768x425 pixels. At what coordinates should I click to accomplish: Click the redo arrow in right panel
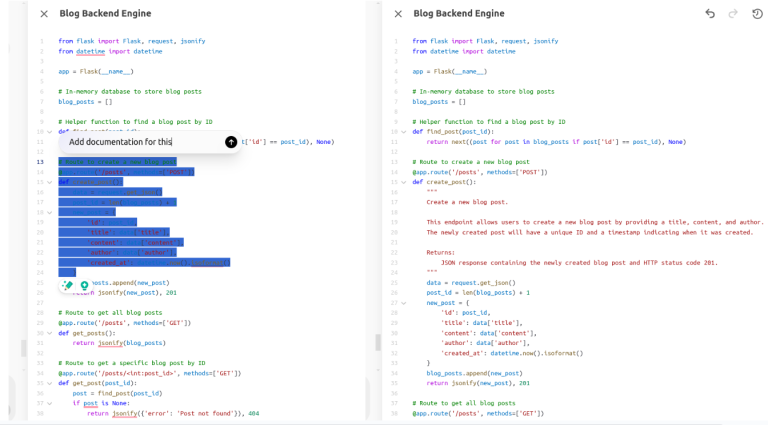click(733, 14)
